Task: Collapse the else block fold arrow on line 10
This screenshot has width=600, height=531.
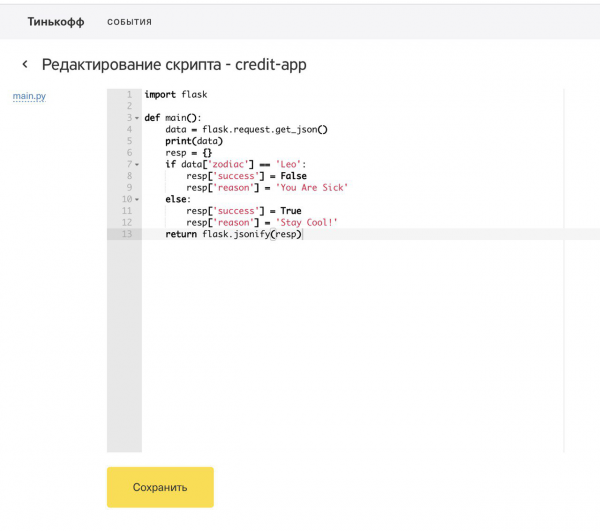Action: pyautogui.click(x=137, y=199)
